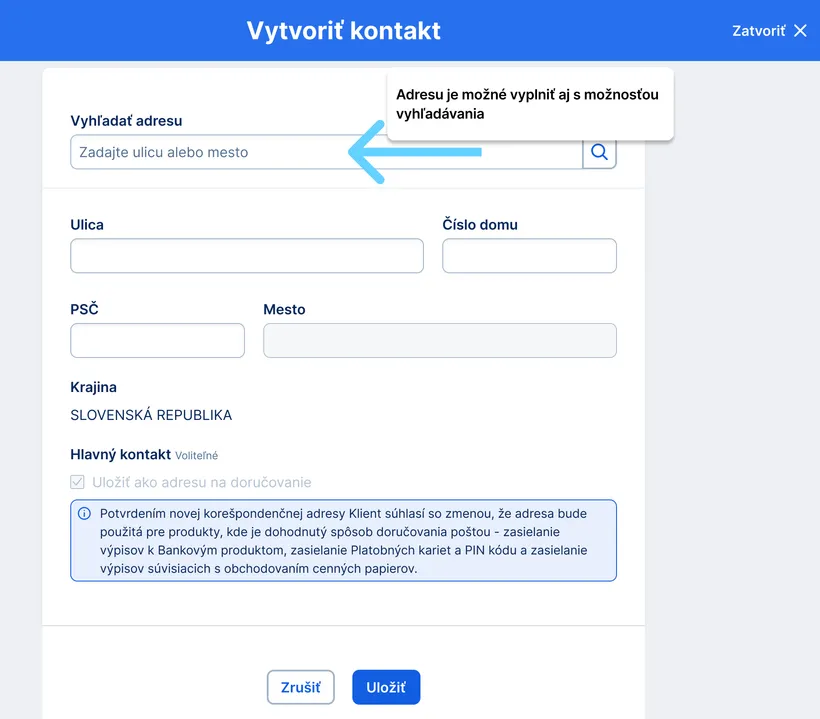Click the 'Ulica' input field
The width and height of the screenshot is (820, 719).
pyautogui.click(x=246, y=256)
